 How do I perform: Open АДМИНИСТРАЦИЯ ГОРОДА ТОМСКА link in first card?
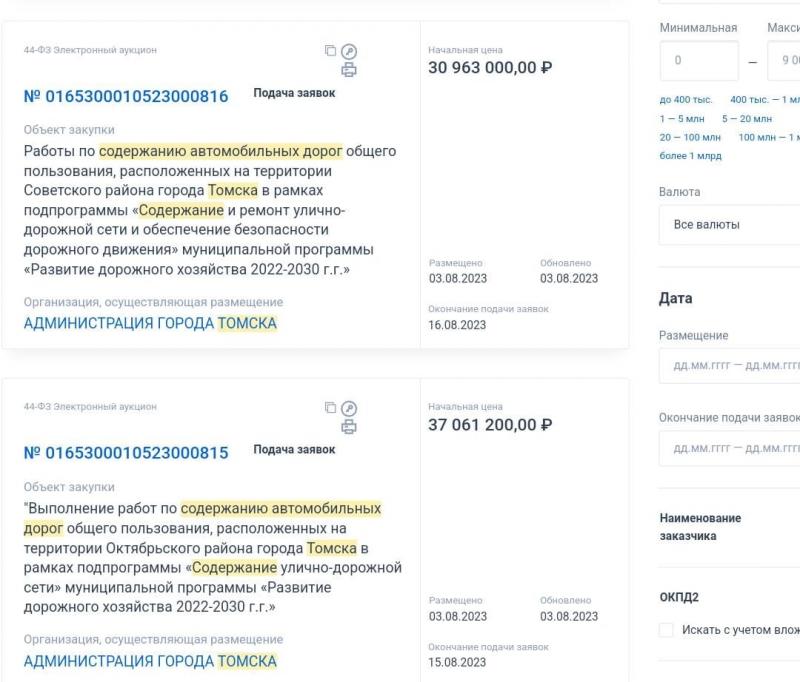(150, 323)
